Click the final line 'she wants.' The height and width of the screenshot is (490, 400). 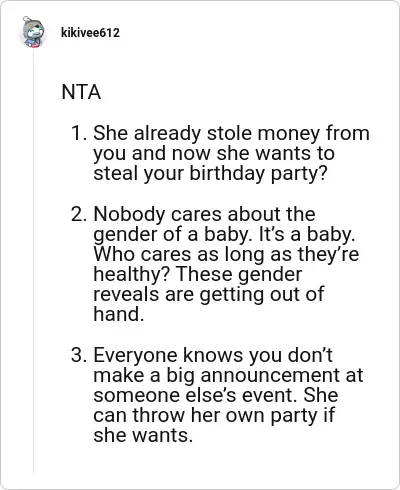pyautogui.click(x=143, y=436)
